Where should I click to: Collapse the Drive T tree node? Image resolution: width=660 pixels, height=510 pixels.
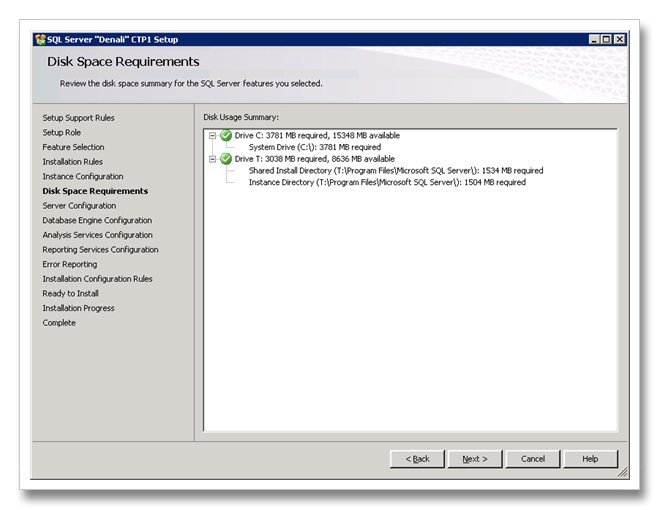(x=213, y=159)
